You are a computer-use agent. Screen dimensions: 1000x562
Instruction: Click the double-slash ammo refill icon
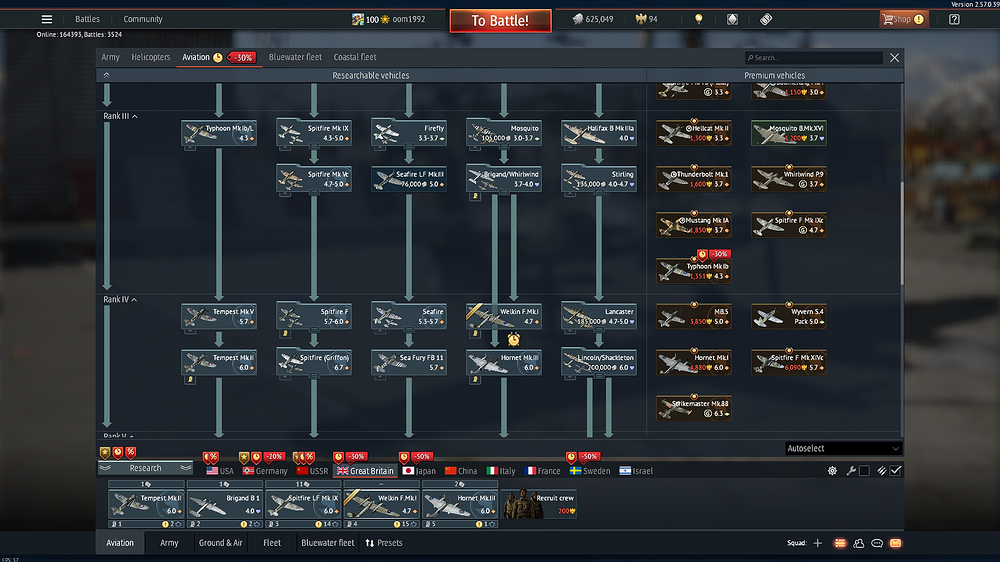click(x=881, y=471)
